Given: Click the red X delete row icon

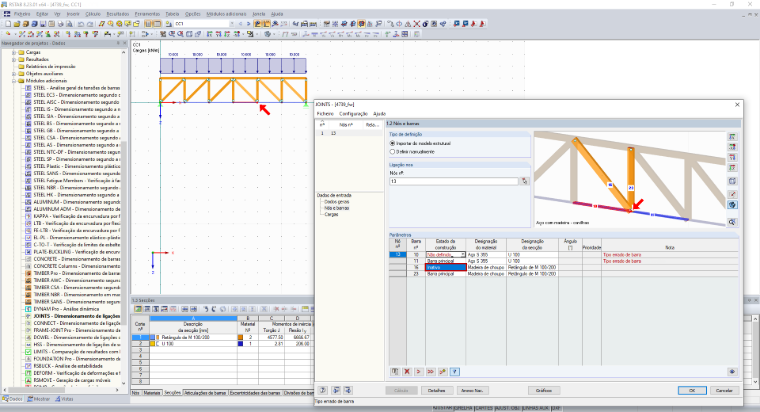Looking at the screenshot, I should pyautogui.click(x=407, y=372).
